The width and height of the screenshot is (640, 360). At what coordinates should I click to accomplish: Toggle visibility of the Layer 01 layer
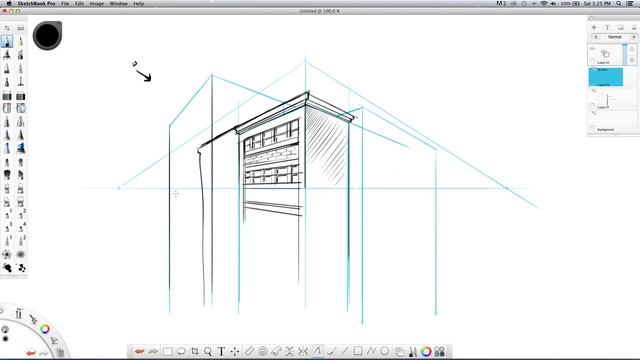pos(593,91)
